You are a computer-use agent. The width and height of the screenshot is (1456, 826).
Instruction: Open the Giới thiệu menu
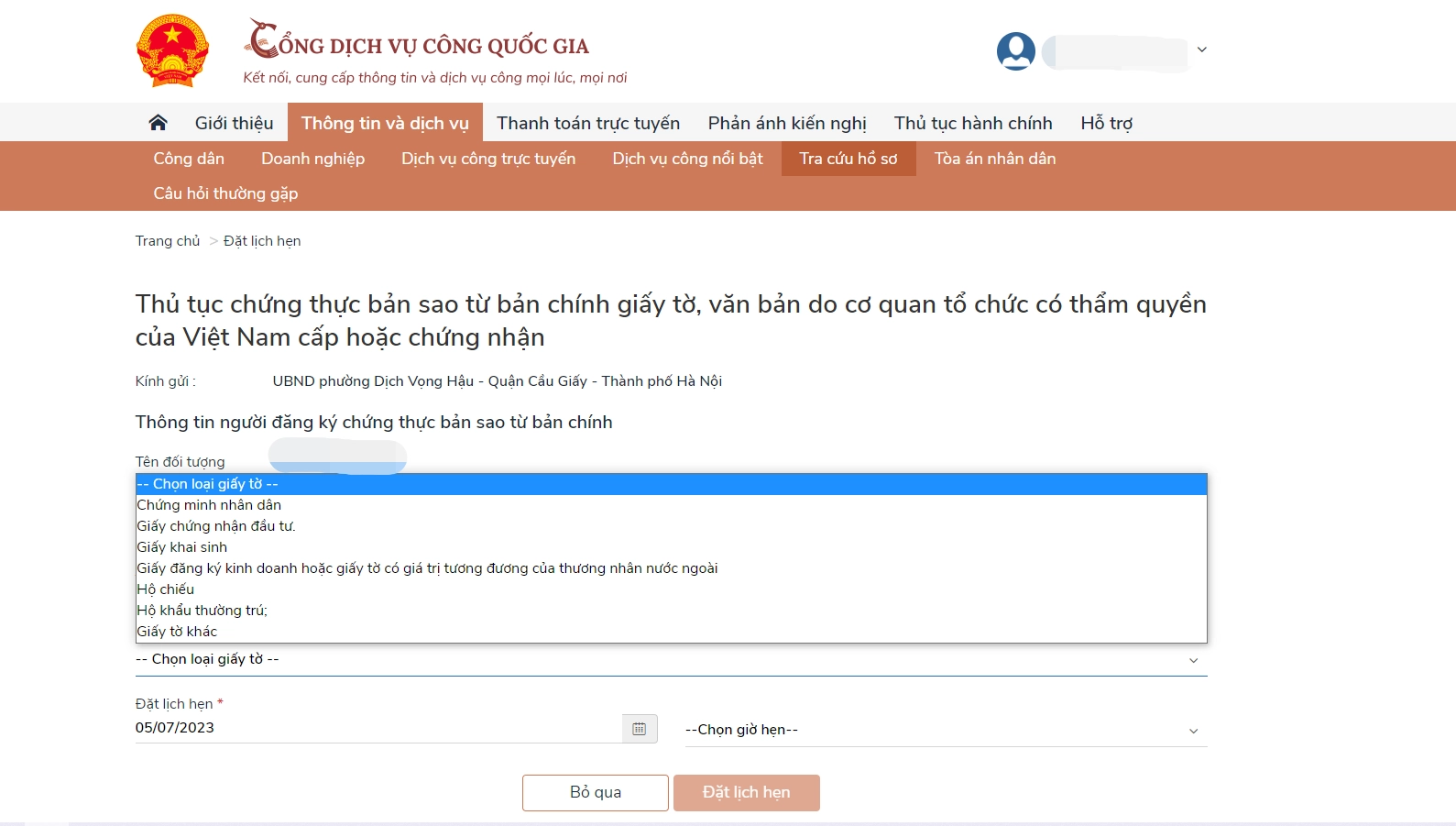[x=234, y=123]
